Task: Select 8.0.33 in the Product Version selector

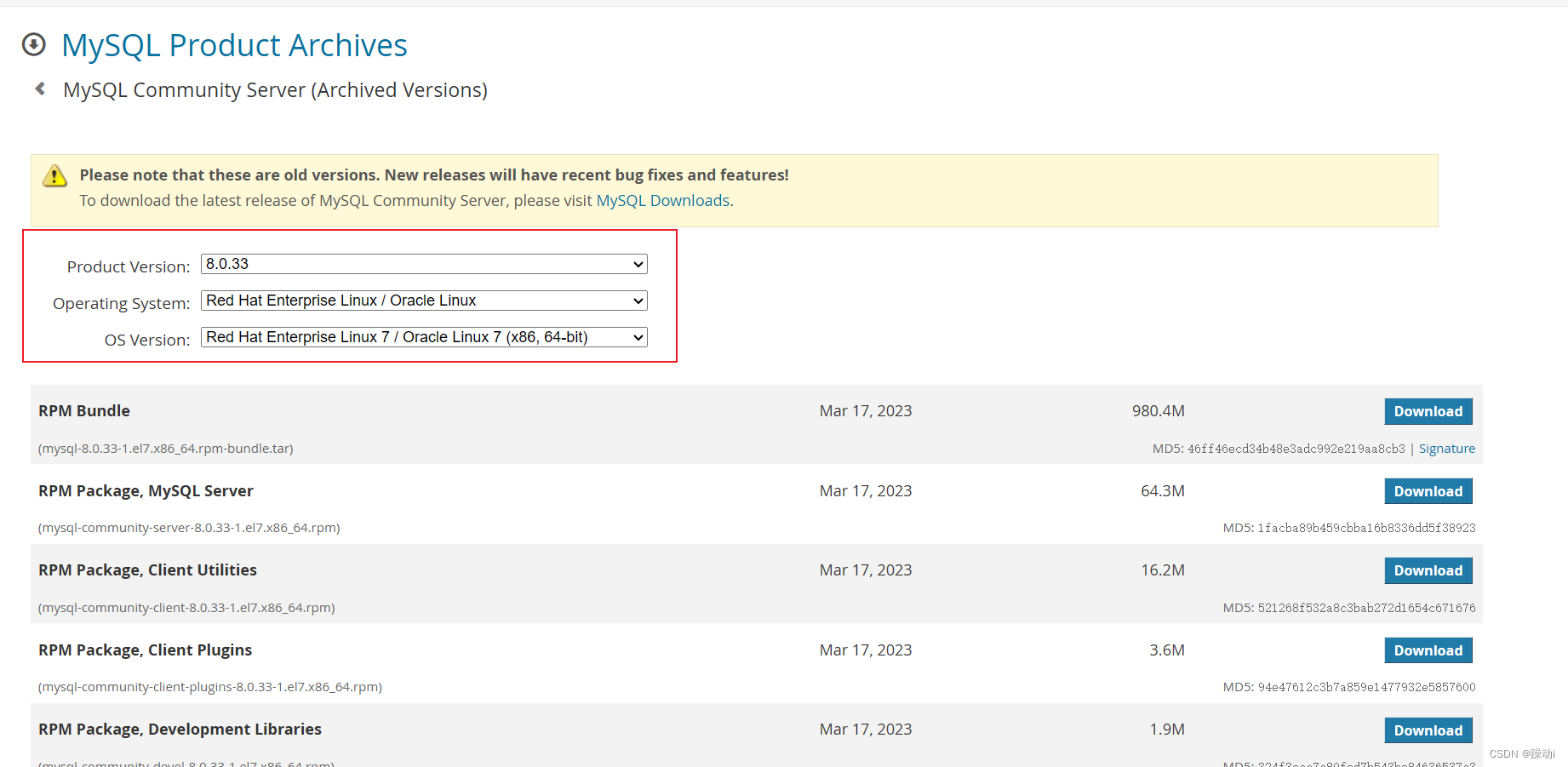Action: pos(423,264)
